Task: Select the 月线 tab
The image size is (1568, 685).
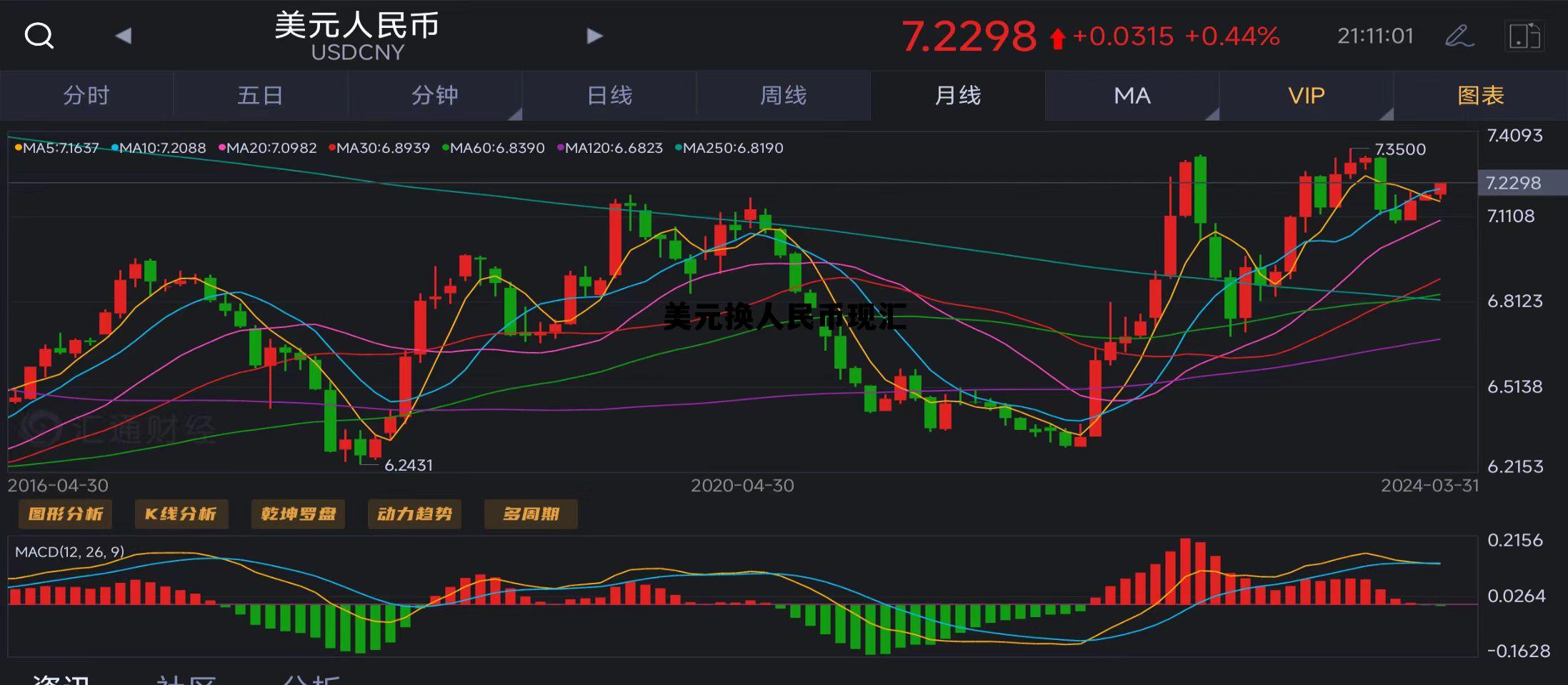Action: tap(958, 95)
